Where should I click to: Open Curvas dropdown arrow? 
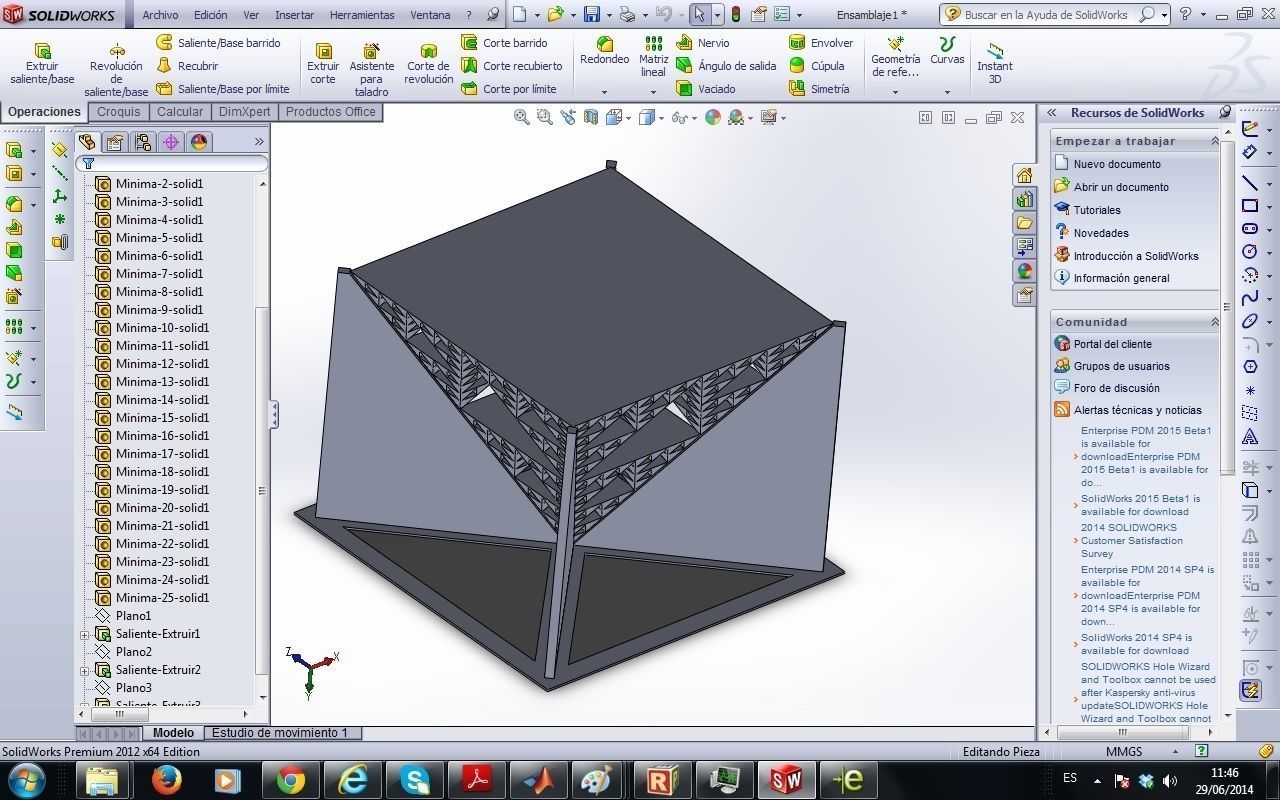pos(947,92)
